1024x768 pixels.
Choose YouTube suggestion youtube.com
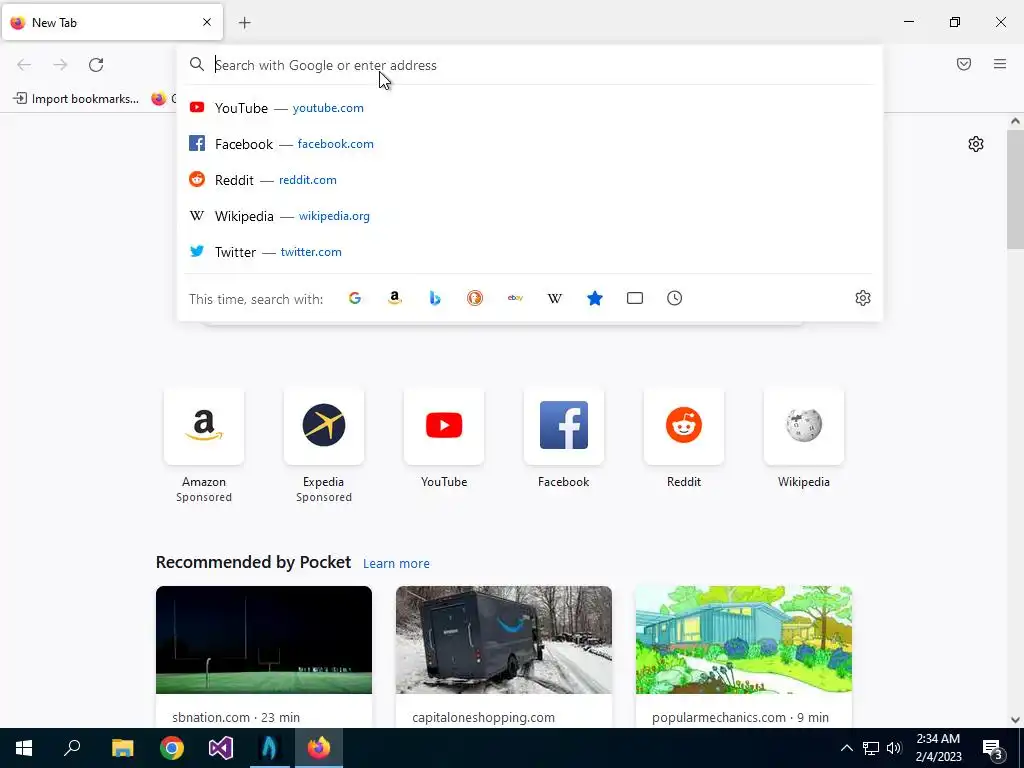(529, 108)
